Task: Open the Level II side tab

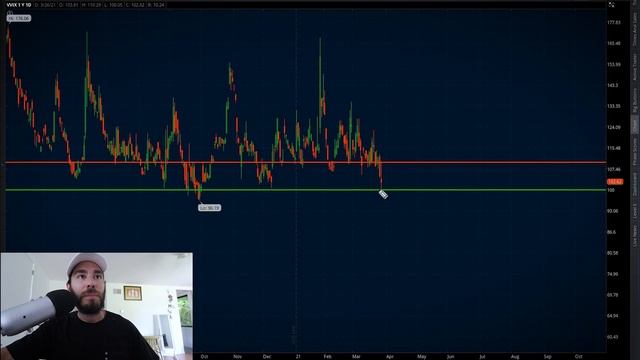Action: pyautogui.click(x=635, y=210)
